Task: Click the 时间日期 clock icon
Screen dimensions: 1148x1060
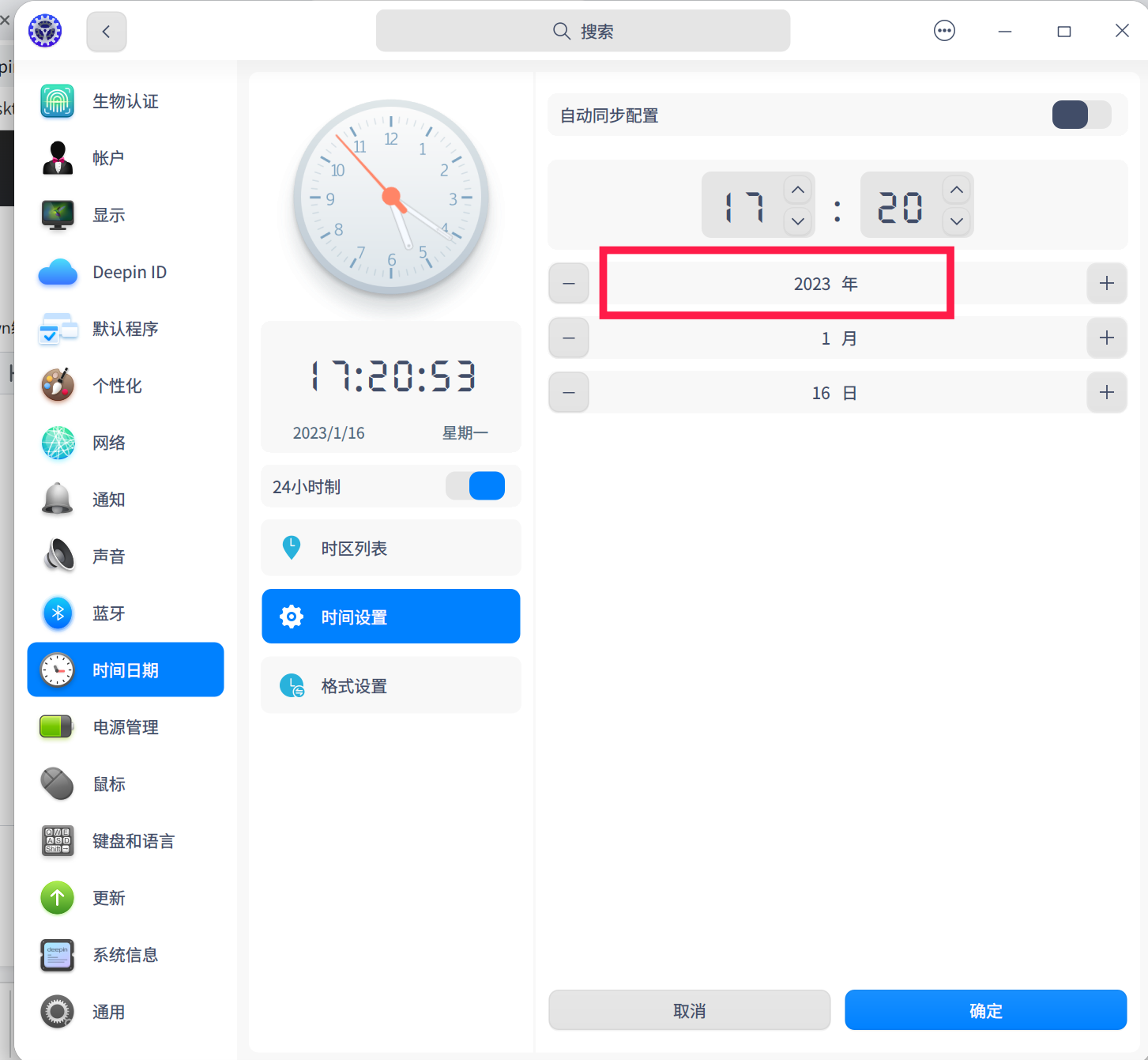Action: point(58,670)
